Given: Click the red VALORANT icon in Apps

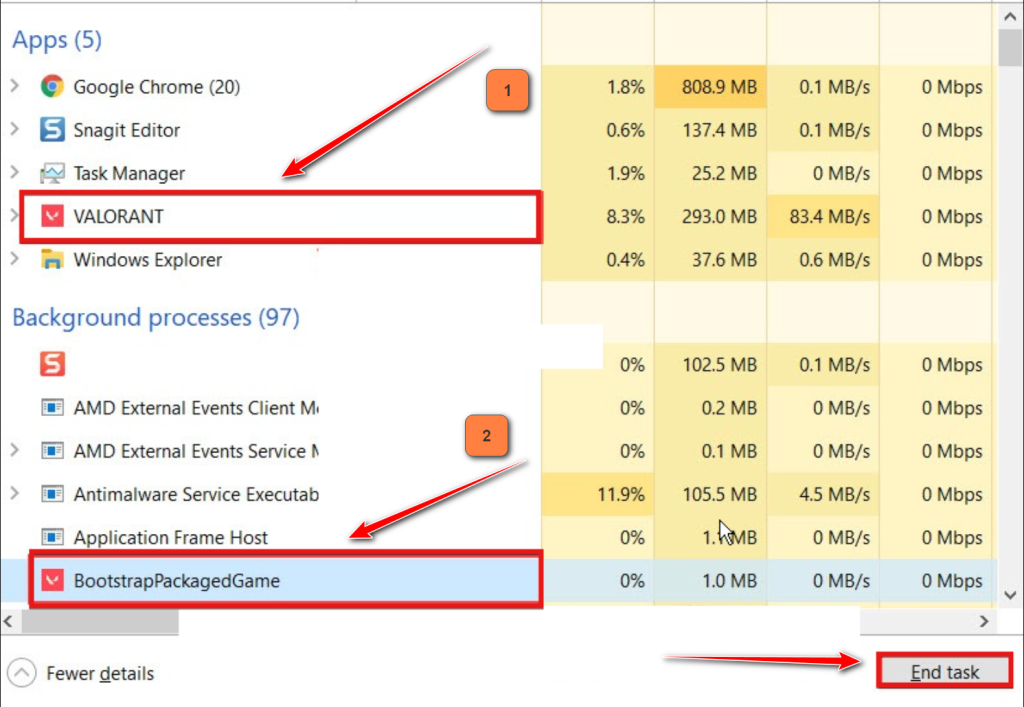Looking at the screenshot, I should pyautogui.click(x=52, y=216).
